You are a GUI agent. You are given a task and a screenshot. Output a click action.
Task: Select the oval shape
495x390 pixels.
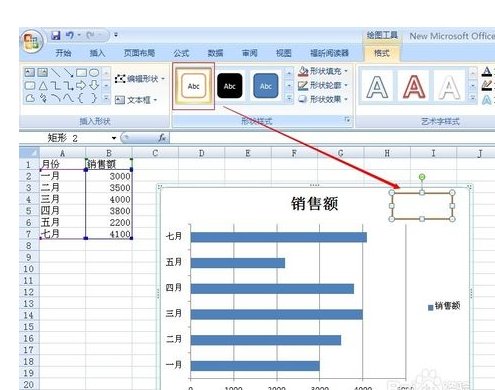[x=94, y=72]
